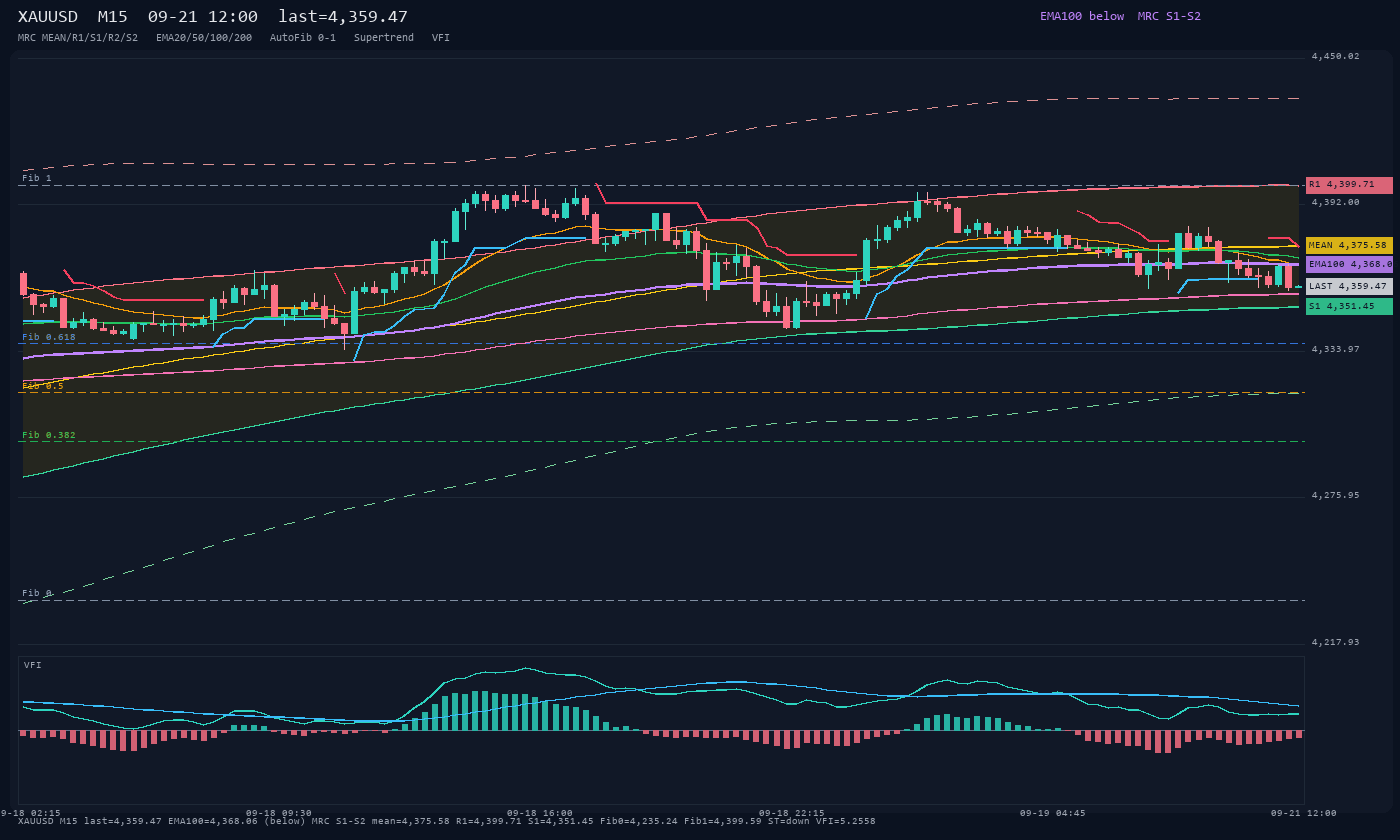Click the "Fib 1" level label
1400x840 pixels.
pyautogui.click(x=37, y=178)
